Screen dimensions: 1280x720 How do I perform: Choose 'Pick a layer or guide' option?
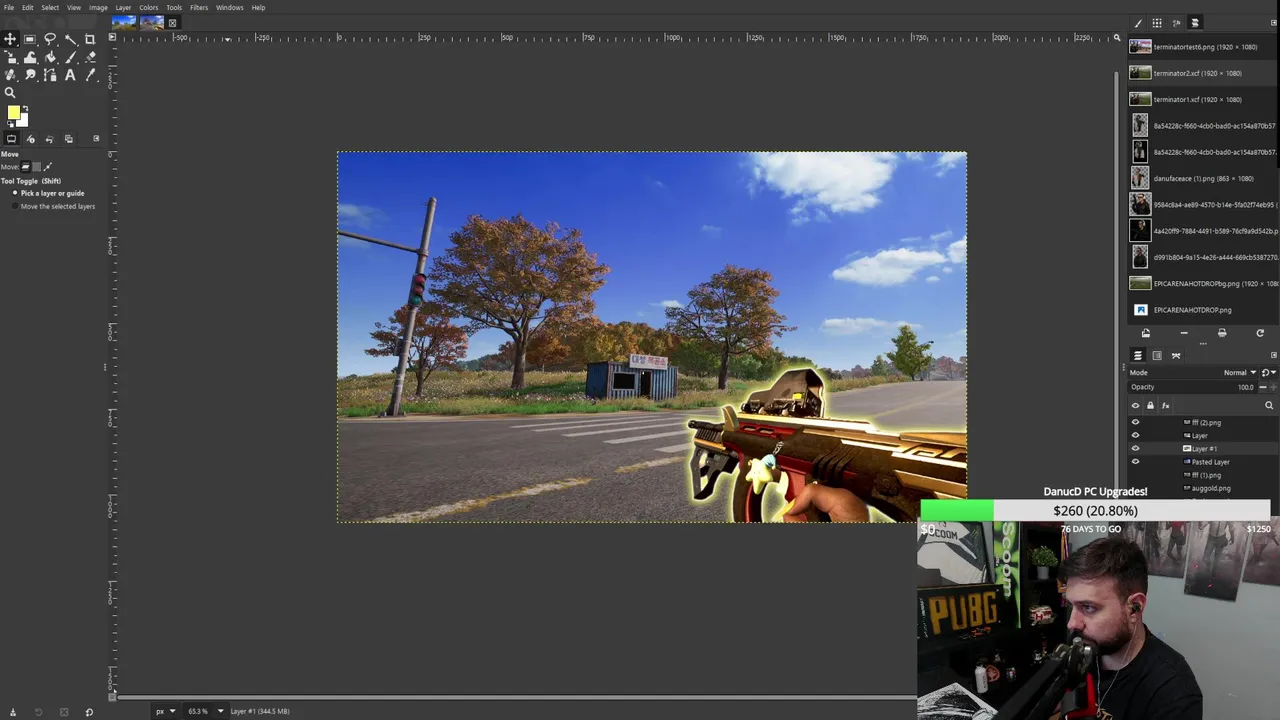click(49, 193)
